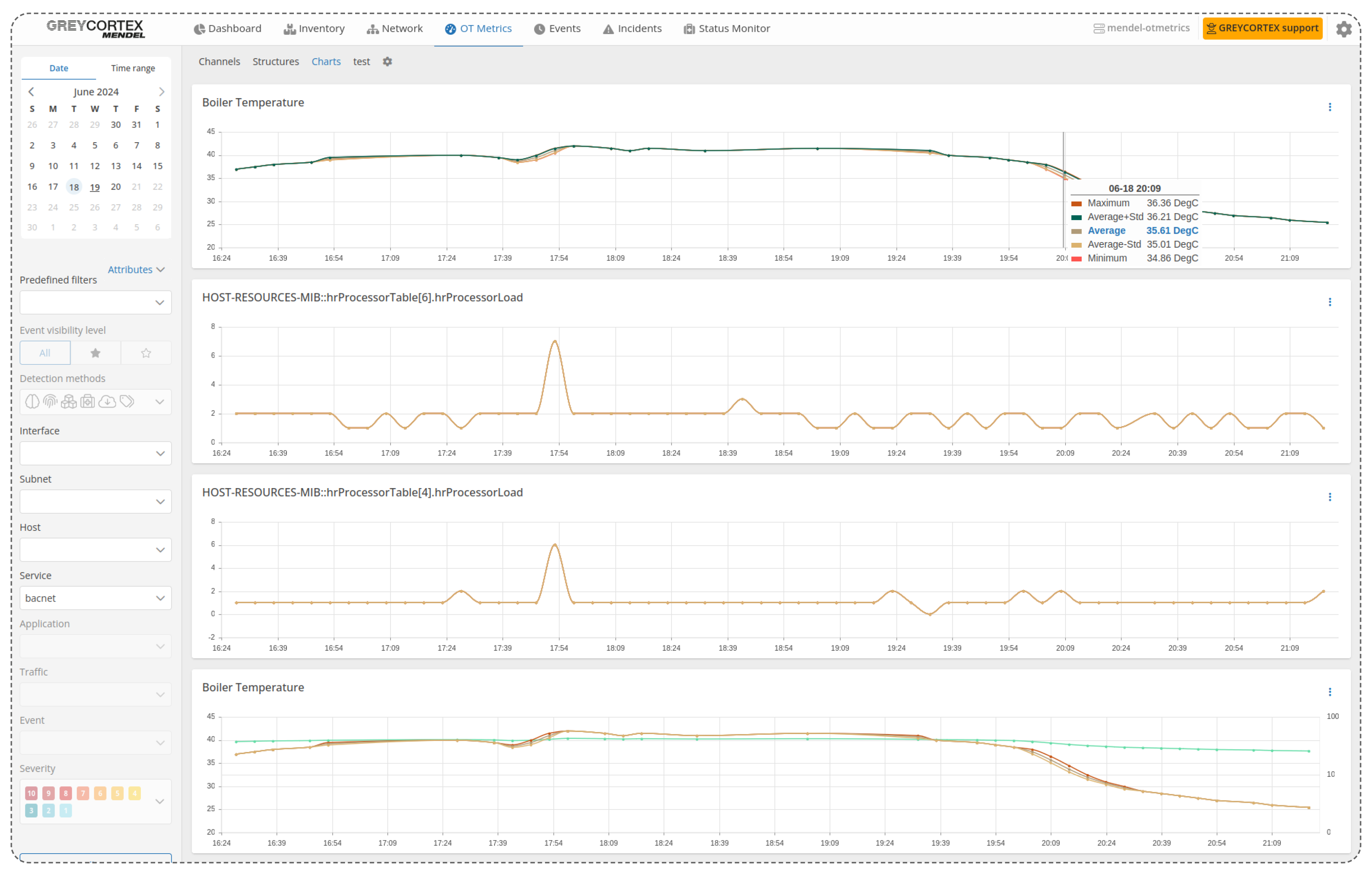1372x876 pixels.
Task: Open the Service bacnet dropdown
Action: coord(95,598)
